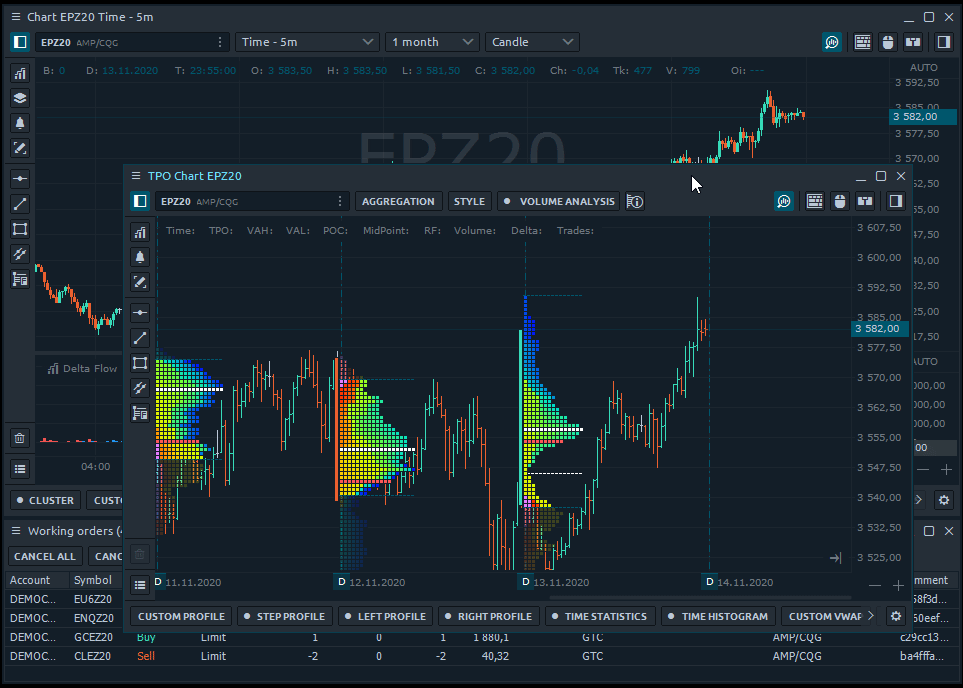963x688 pixels.
Task: Toggle the Cluster option in main chart
Action: tap(45, 500)
